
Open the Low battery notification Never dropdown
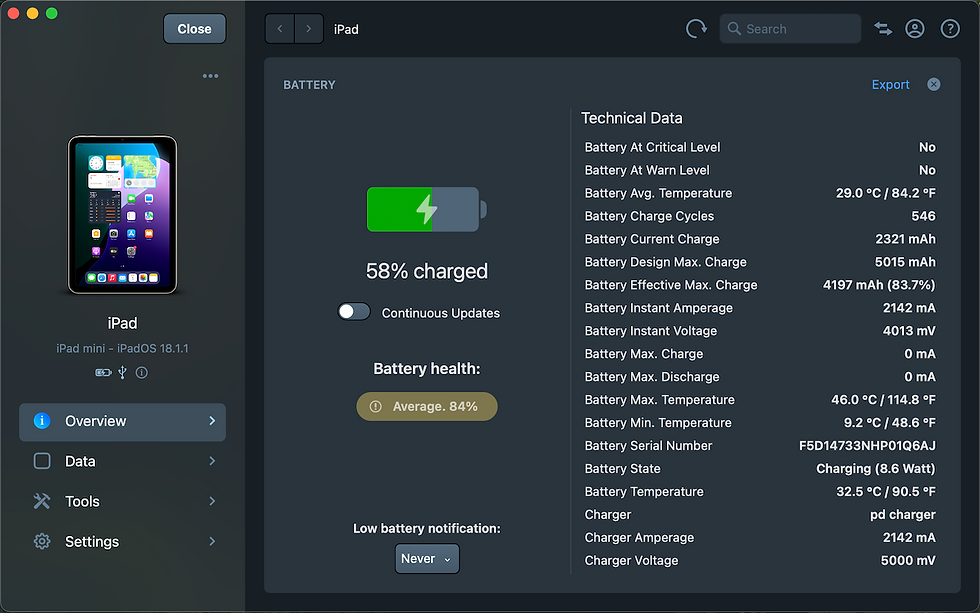pos(427,559)
